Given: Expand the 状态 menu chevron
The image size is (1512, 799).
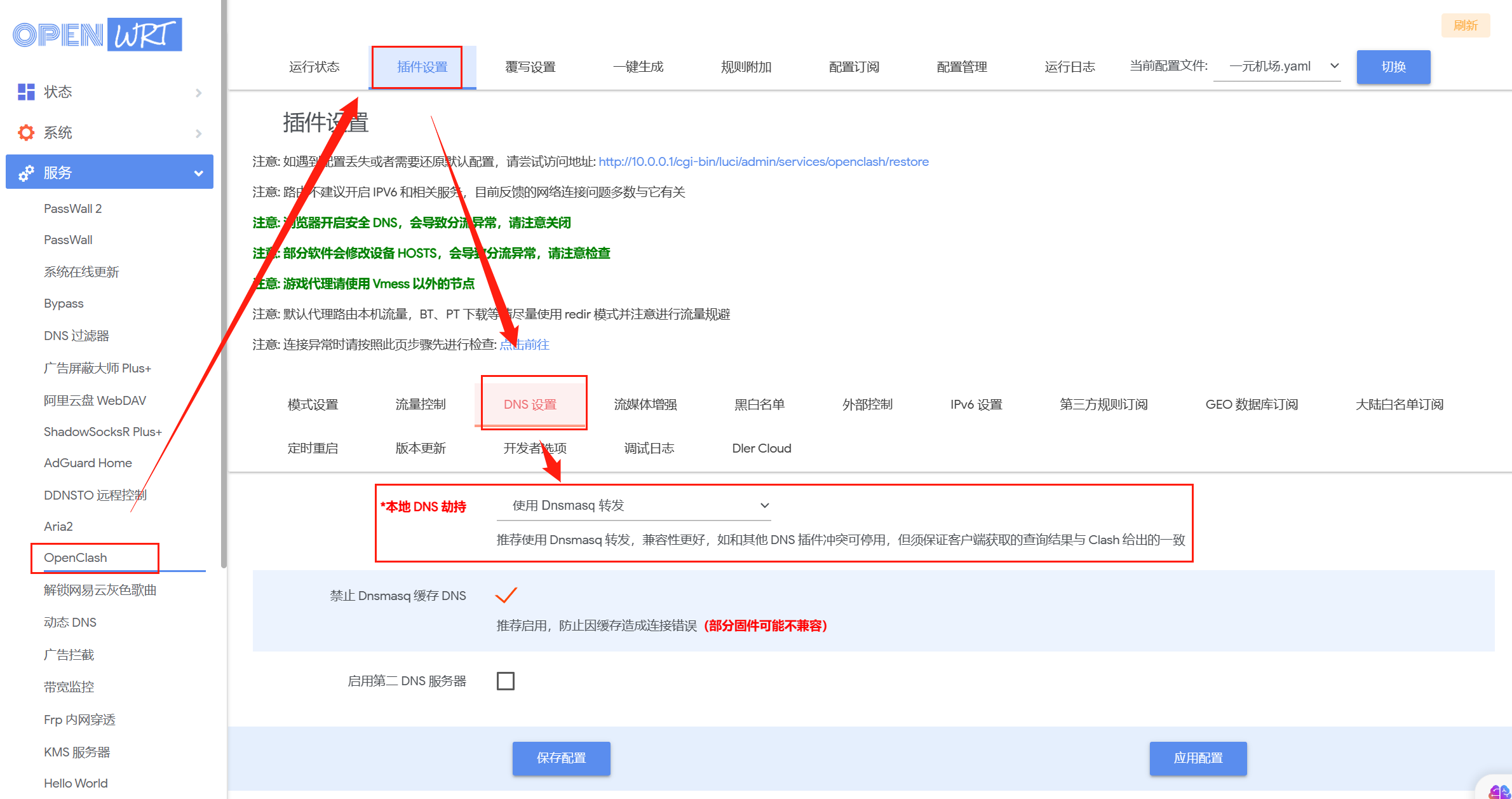Looking at the screenshot, I should pyautogui.click(x=198, y=93).
